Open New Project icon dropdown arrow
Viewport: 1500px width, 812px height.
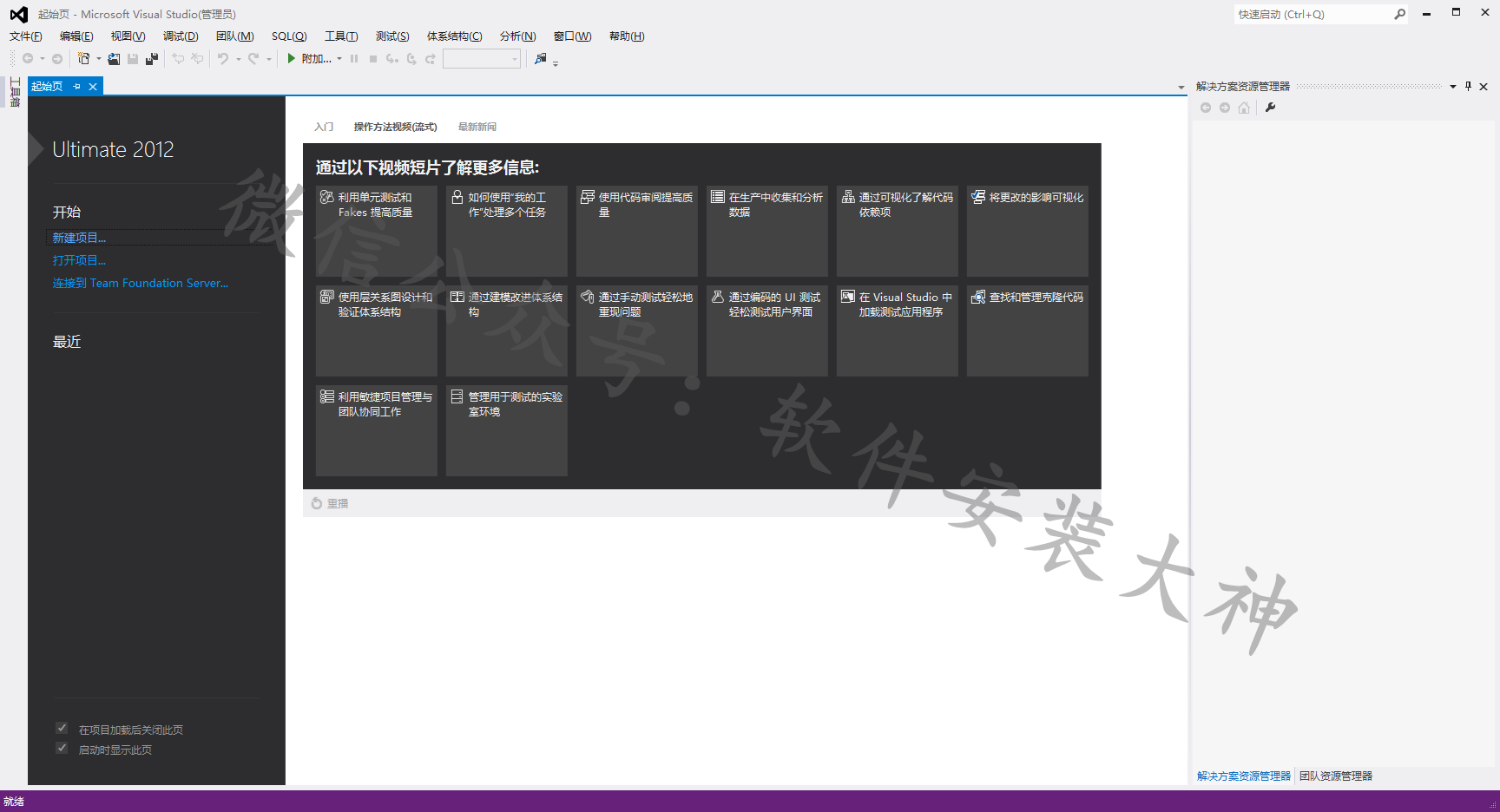pos(98,59)
